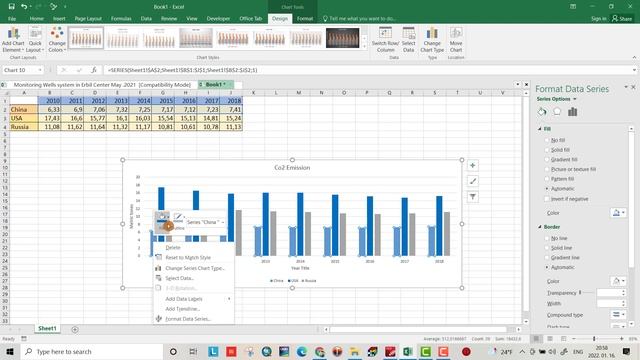The height and width of the screenshot is (360, 640).
Task: Click Chart Filters funnel button
Action: click(x=472, y=197)
